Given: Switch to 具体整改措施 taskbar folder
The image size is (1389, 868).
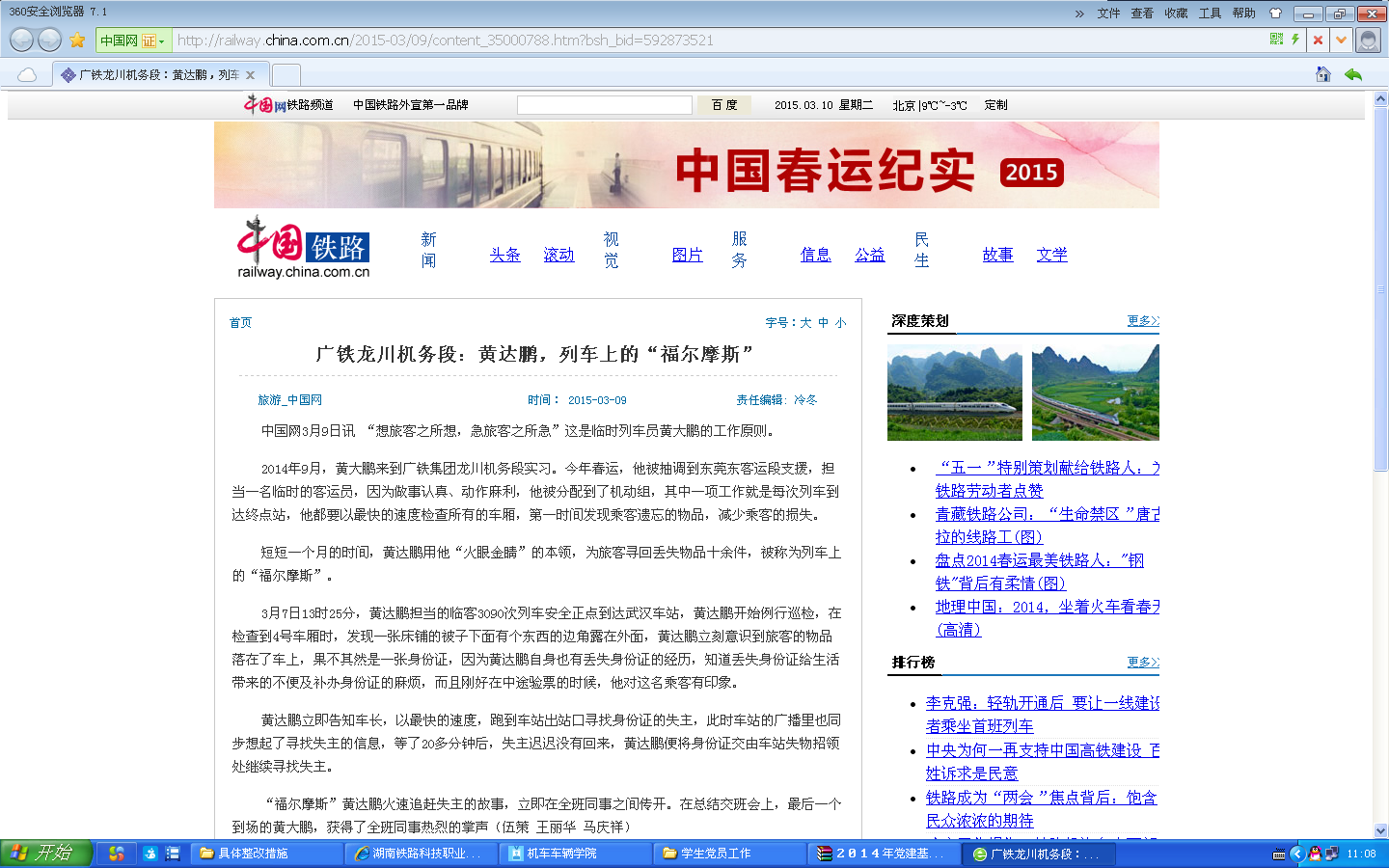Looking at the screenshot, I should pos(268,854).
